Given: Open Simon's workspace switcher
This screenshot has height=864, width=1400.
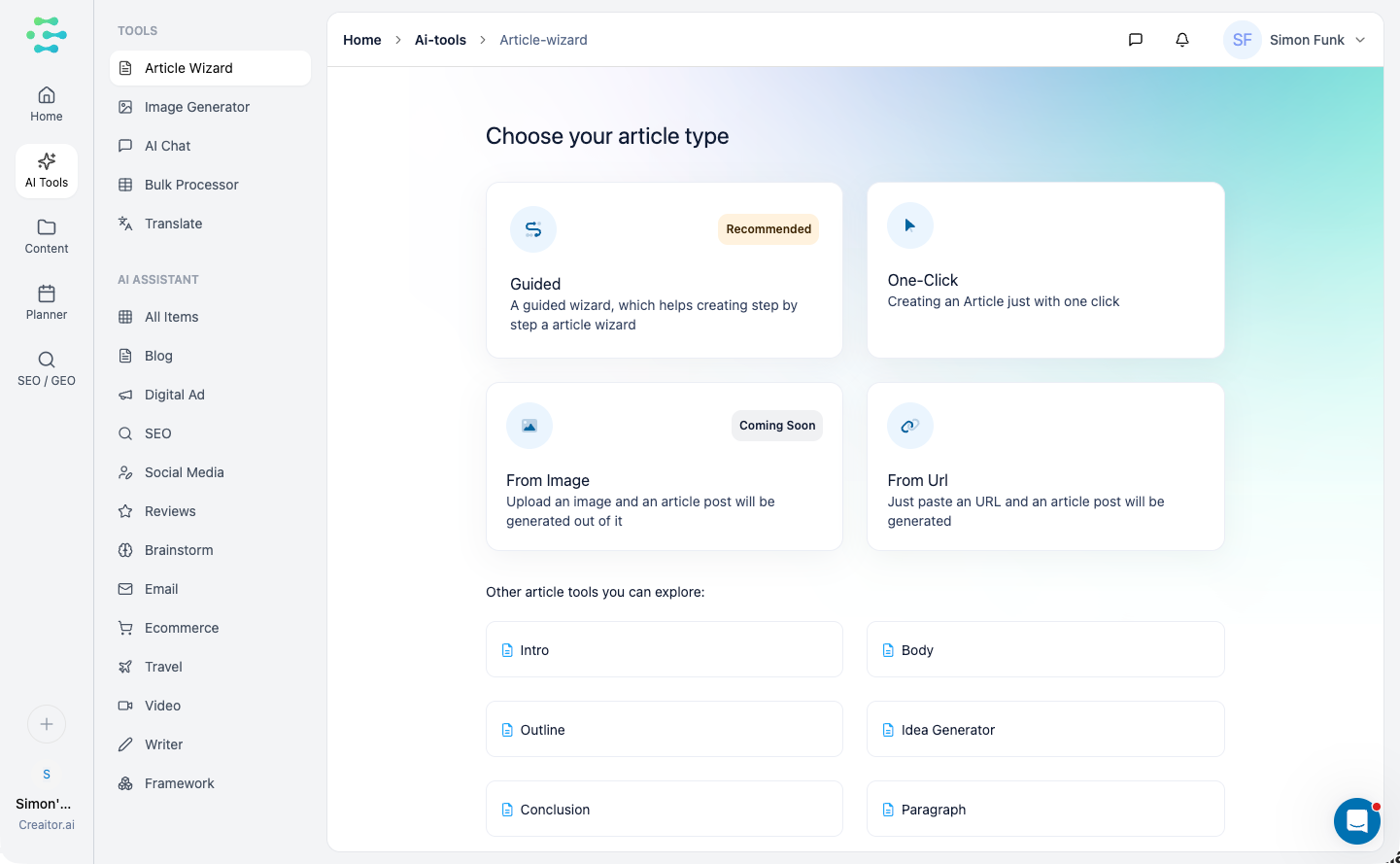Looking at the screenshot, I should (x=47, y=802).
